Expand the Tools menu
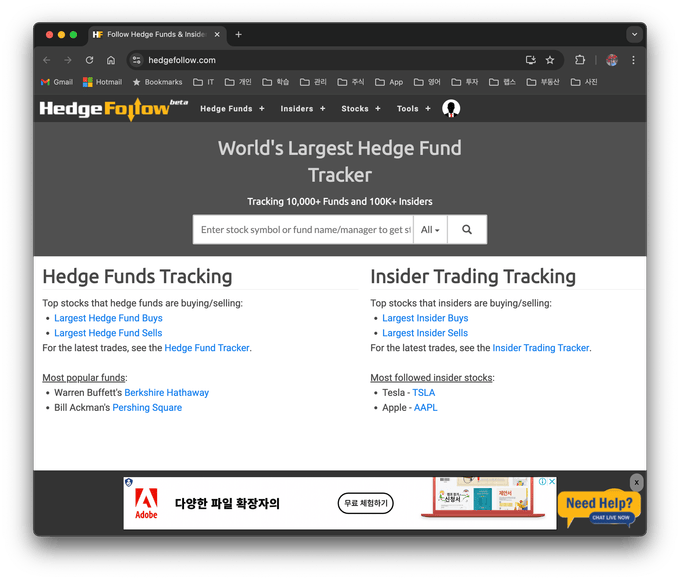Viewport: 680px width, 580px height. [x=414, y=109]
